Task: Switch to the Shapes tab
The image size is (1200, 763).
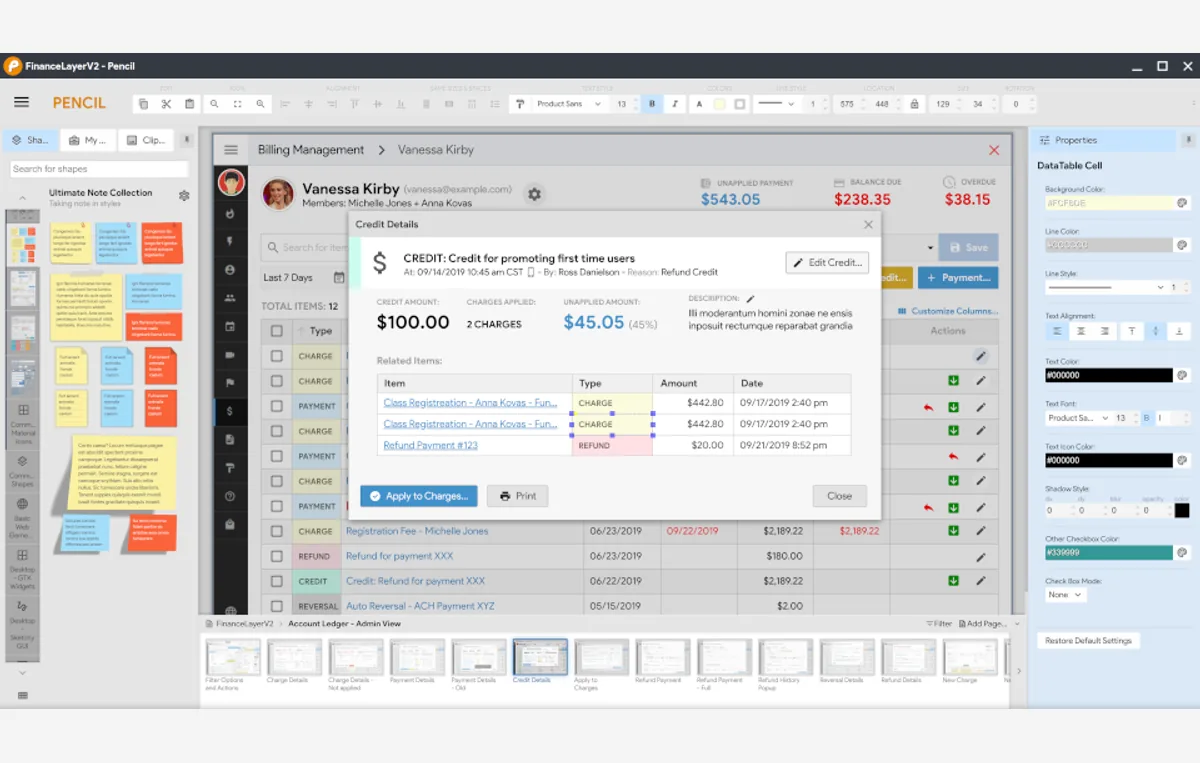Action: 30,141
